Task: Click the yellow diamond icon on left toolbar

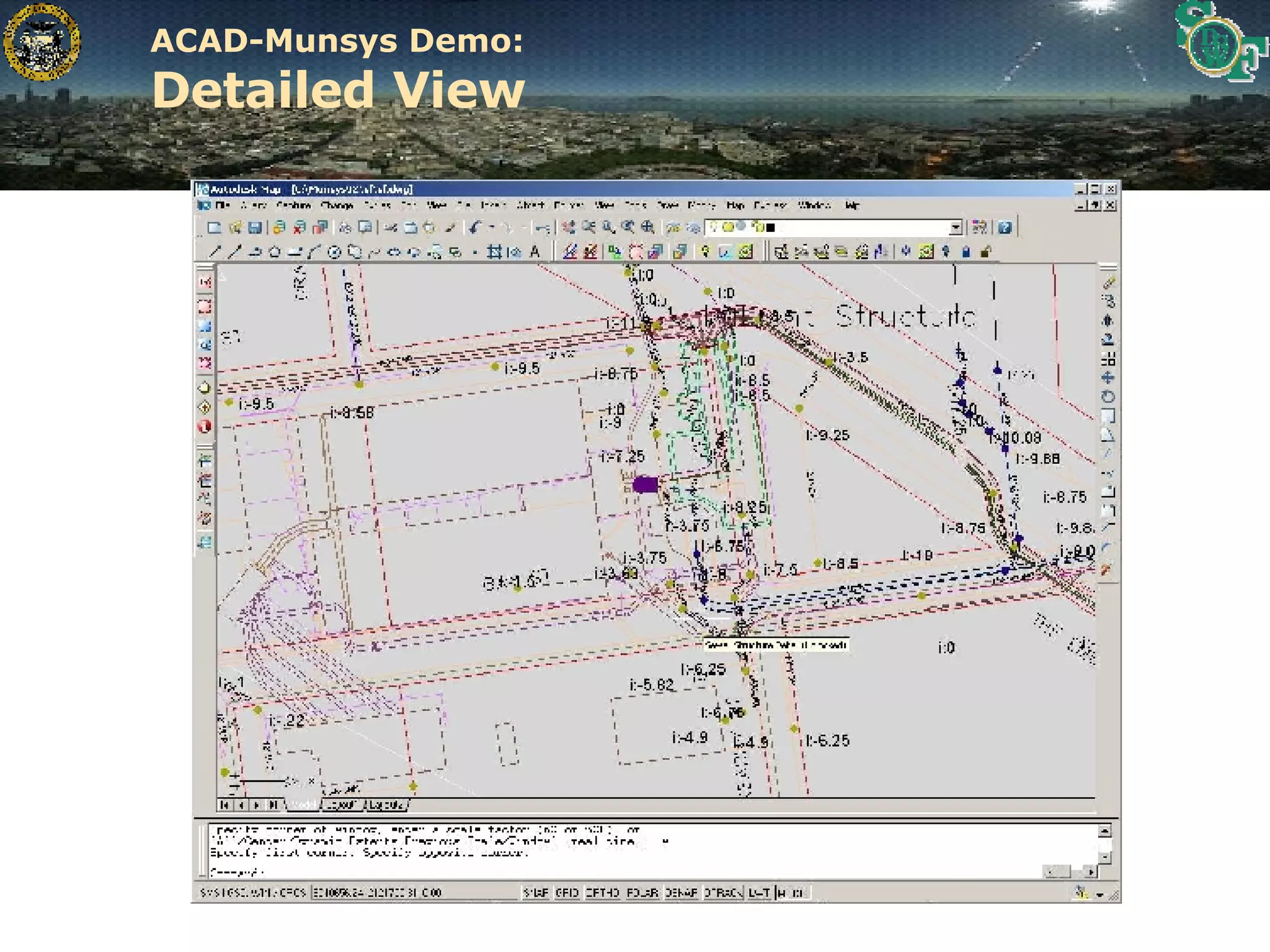Action: tap(205, 407)
